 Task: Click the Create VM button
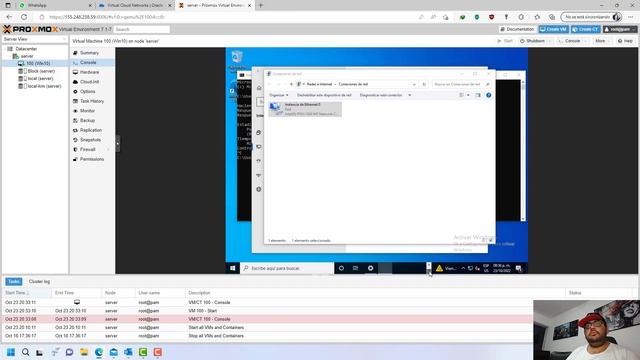pos(553,29)
